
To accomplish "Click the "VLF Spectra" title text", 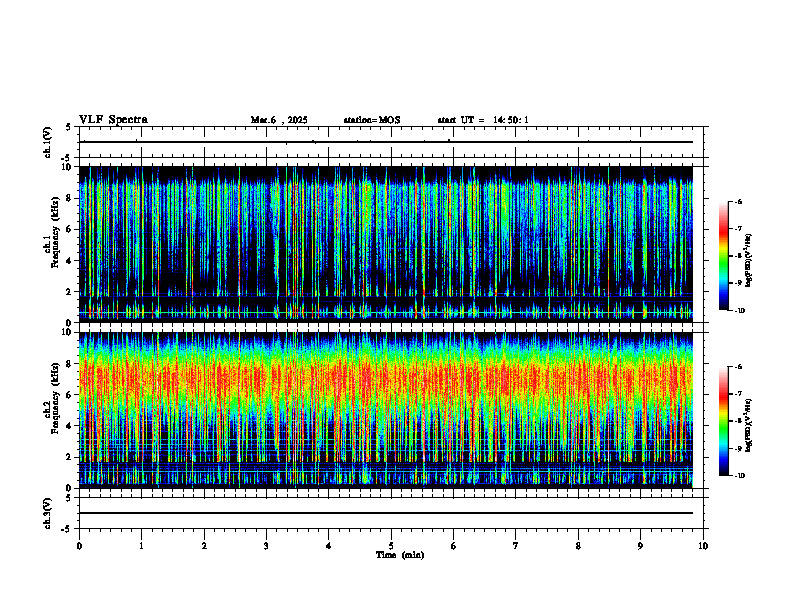I will click(113, 120).
